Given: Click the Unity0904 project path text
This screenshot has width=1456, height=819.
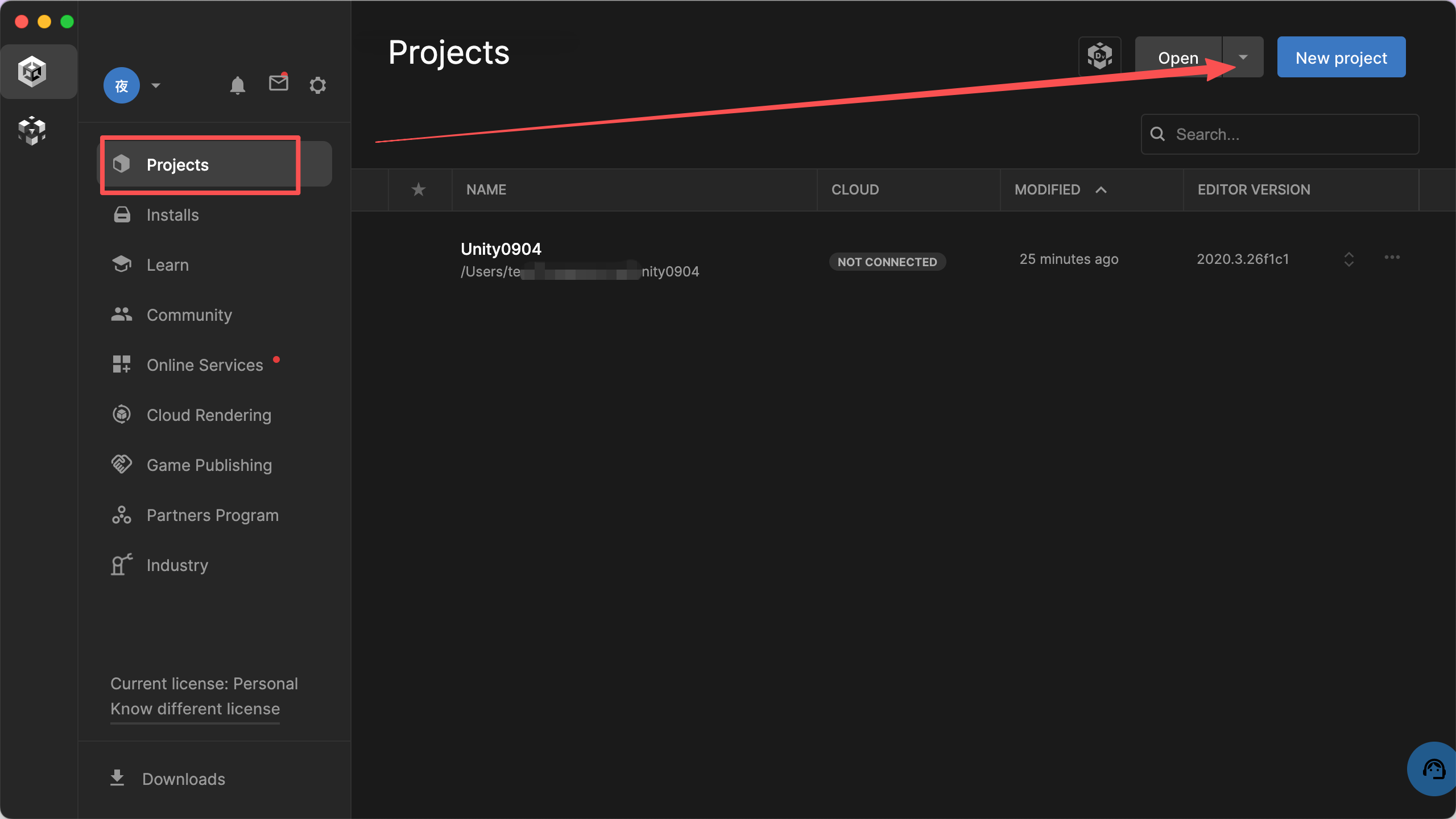Looking at the screenshot, I should click(580, 271).
